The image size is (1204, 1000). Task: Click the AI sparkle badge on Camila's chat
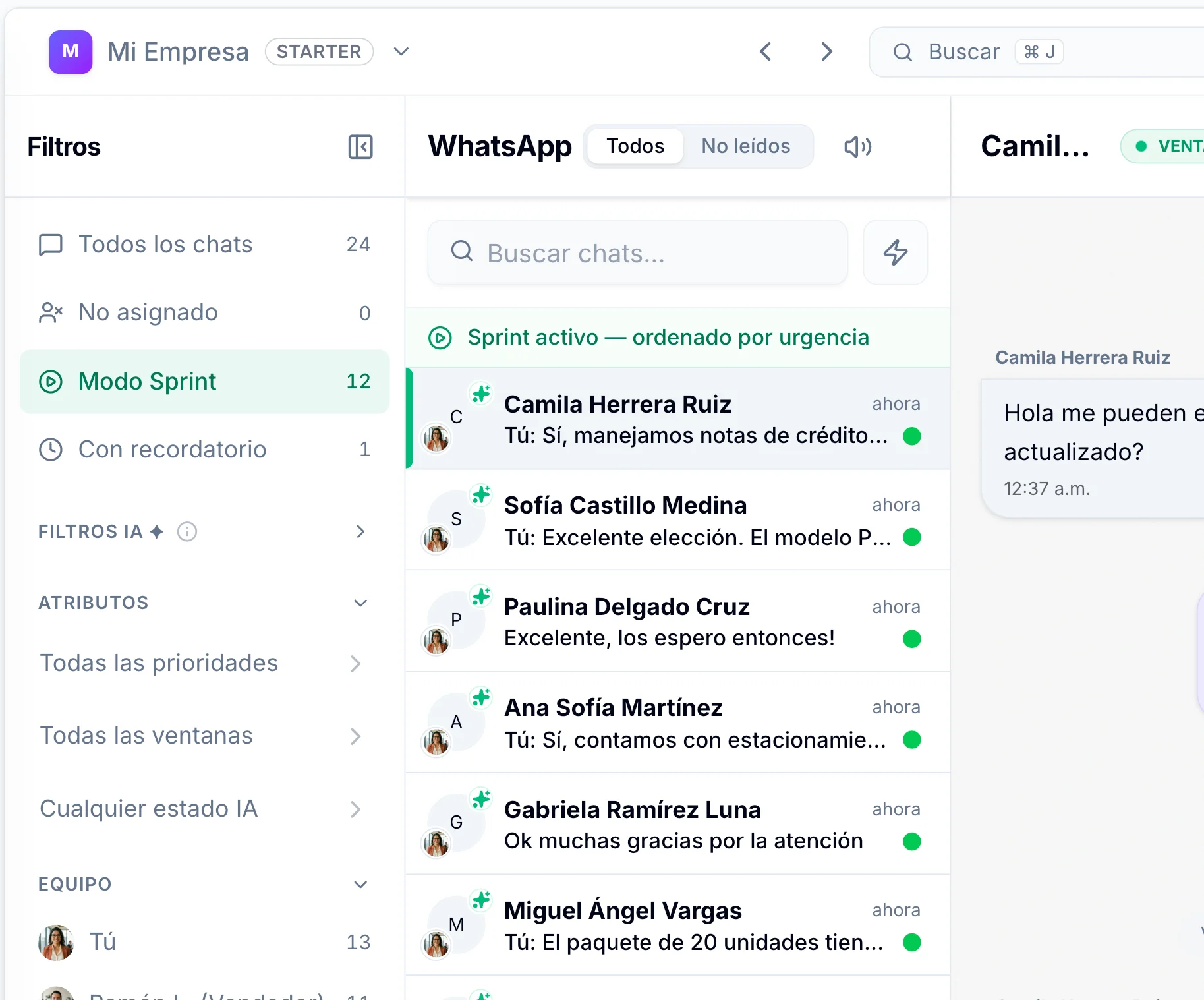[481, 393]
